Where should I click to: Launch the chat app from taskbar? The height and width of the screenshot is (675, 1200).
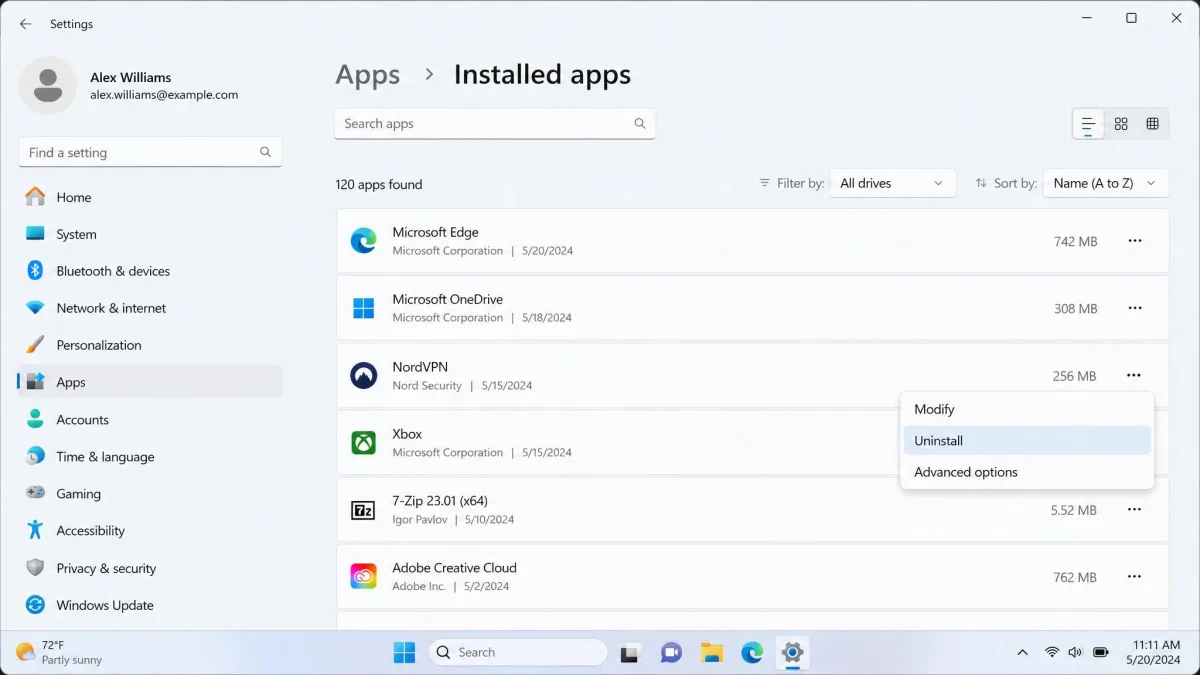670,653
